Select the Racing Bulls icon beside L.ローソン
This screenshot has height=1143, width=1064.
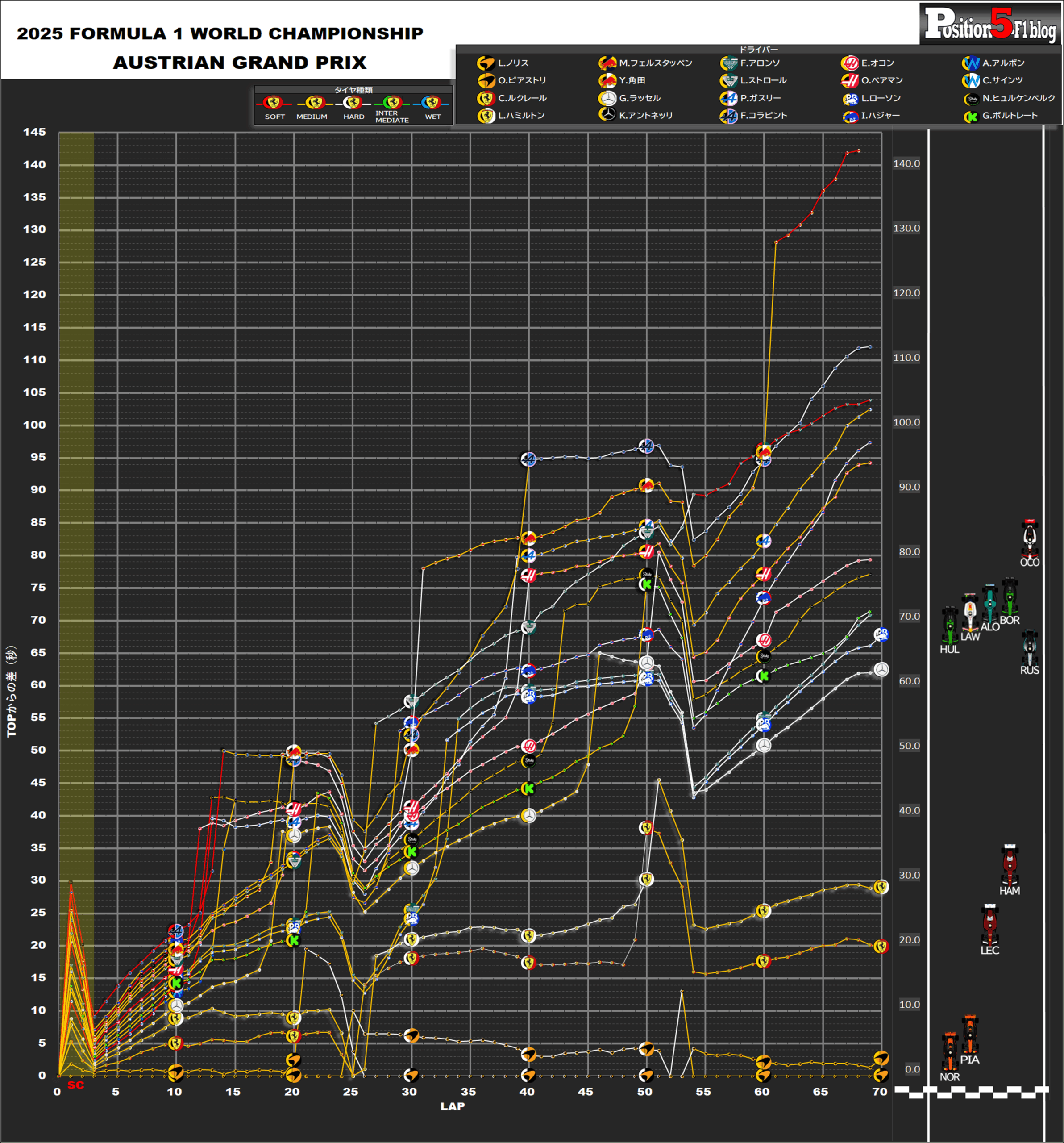(850, 99)
